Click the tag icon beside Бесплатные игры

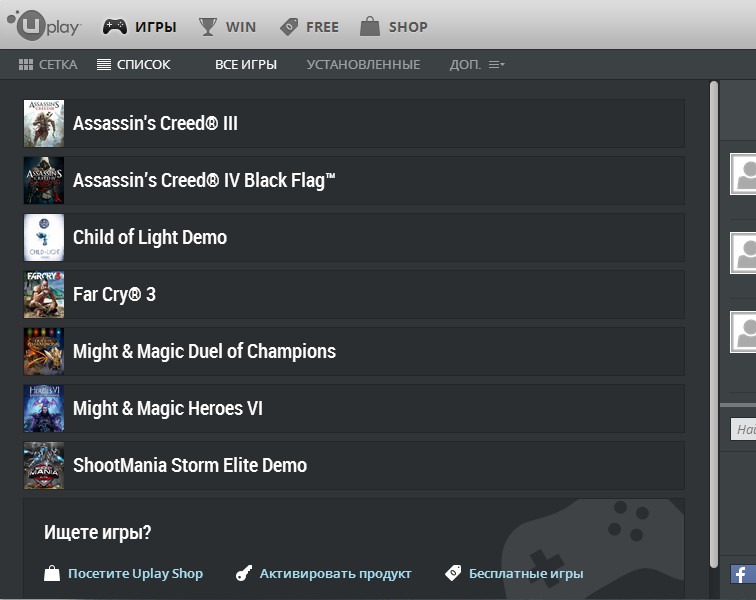tap(453, 573)
